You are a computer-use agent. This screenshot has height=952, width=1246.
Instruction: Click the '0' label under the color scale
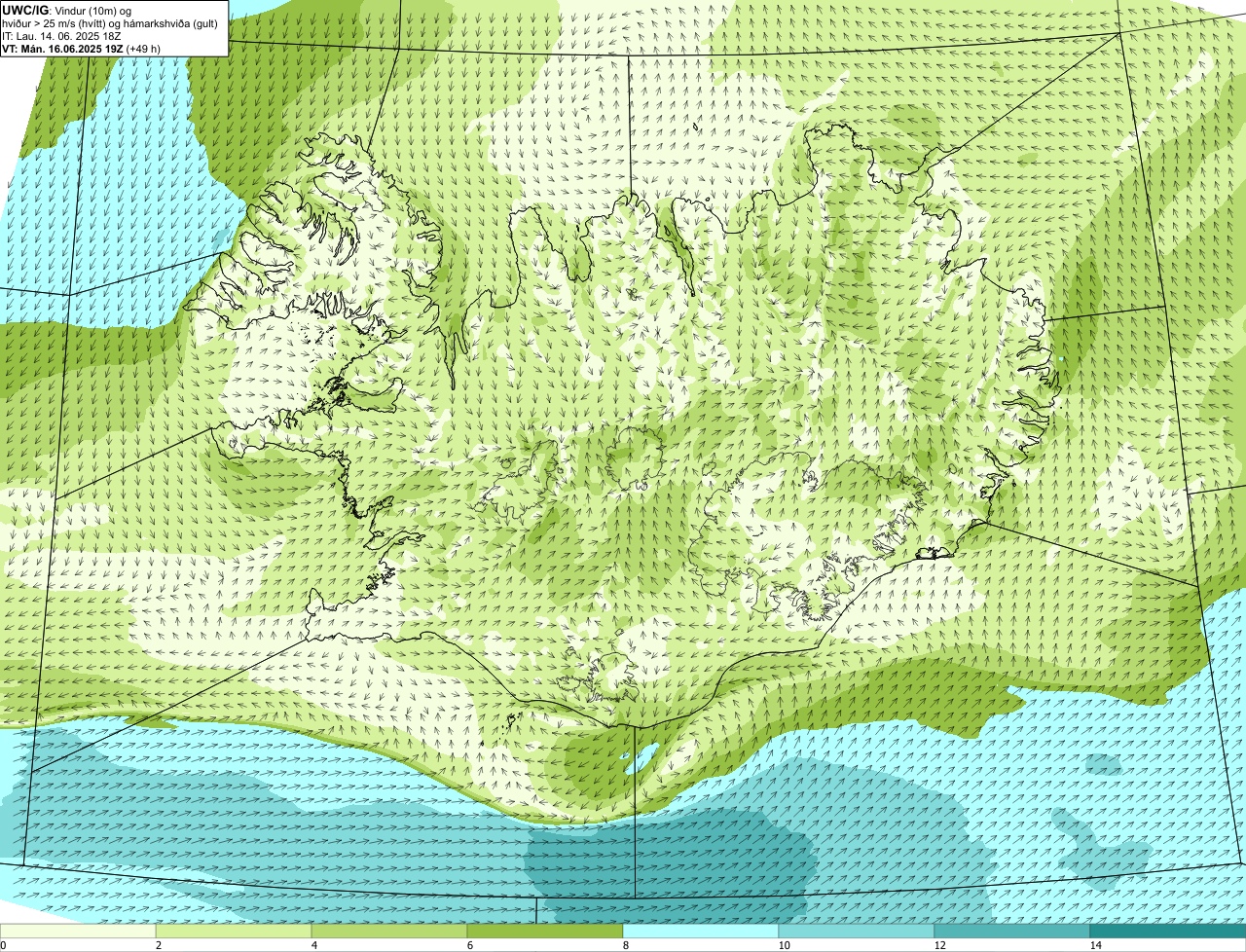click(3, 945)
